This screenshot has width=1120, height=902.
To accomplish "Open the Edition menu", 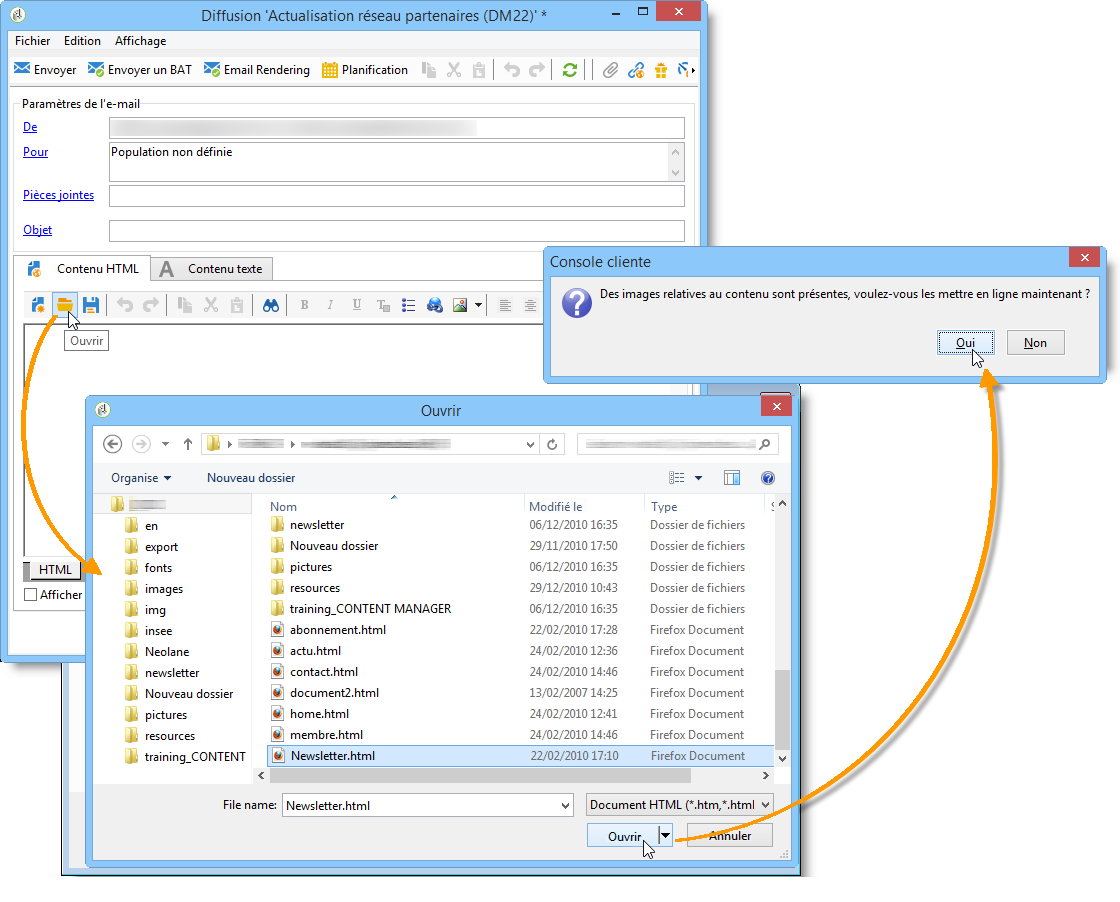I will tap(82, 41).
